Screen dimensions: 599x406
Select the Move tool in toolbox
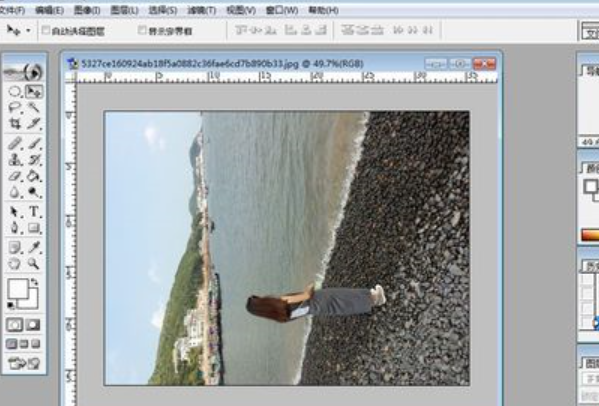[x=34, y=92]
